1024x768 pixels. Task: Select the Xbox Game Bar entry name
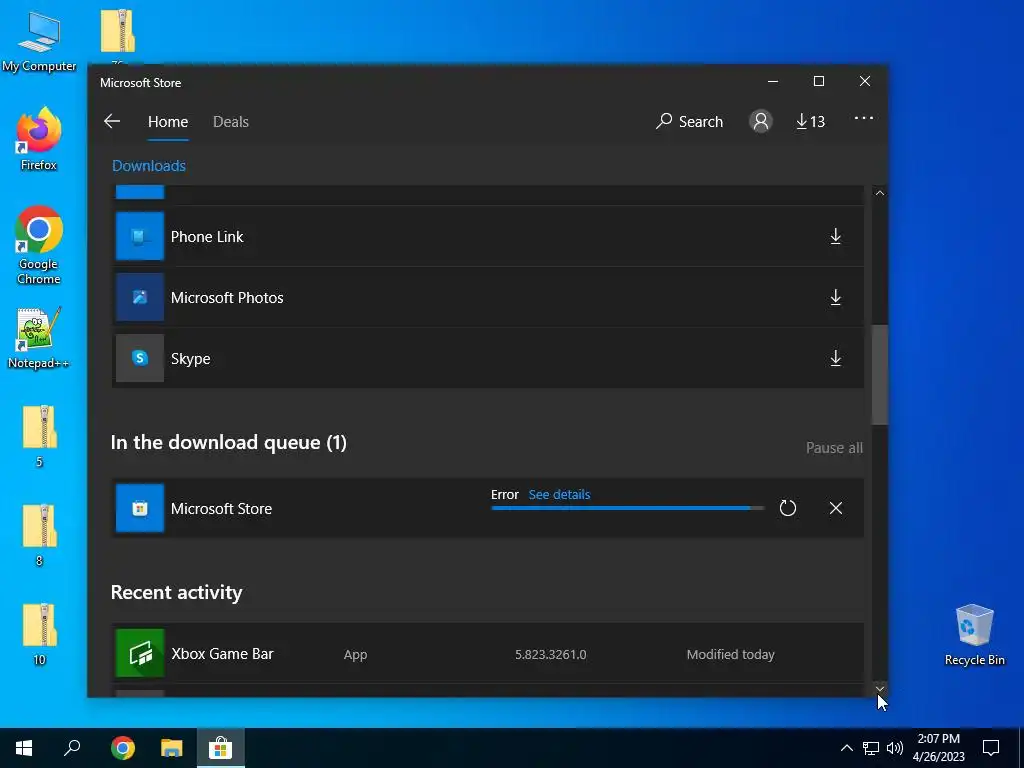click(222, 654)
